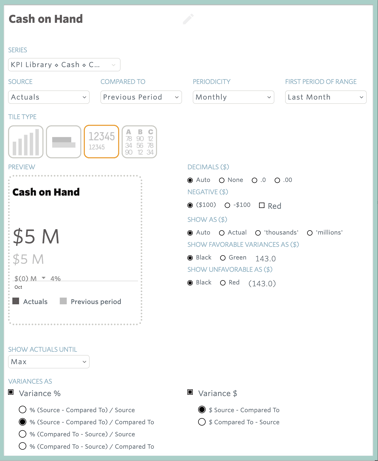Toggle the Actuals legend square
The height and width of the screenshot is (461, 378).
16,301
